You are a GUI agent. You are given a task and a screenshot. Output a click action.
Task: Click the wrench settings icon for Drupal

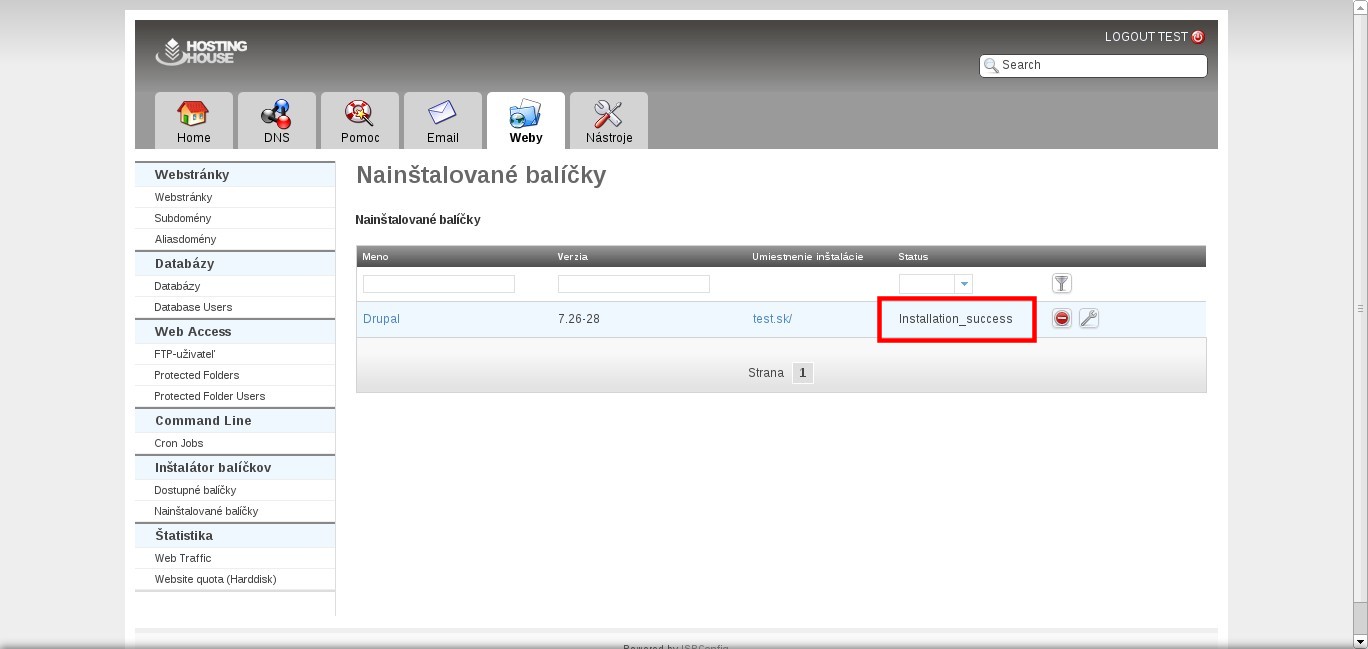coord(1089,319)
